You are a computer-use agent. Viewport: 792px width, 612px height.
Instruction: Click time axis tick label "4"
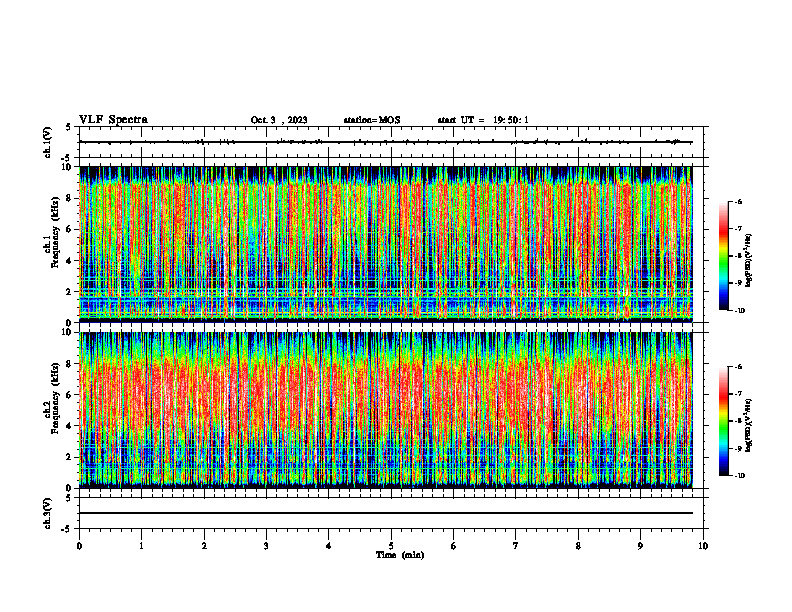pyautogui.click(x=329, y=546)
